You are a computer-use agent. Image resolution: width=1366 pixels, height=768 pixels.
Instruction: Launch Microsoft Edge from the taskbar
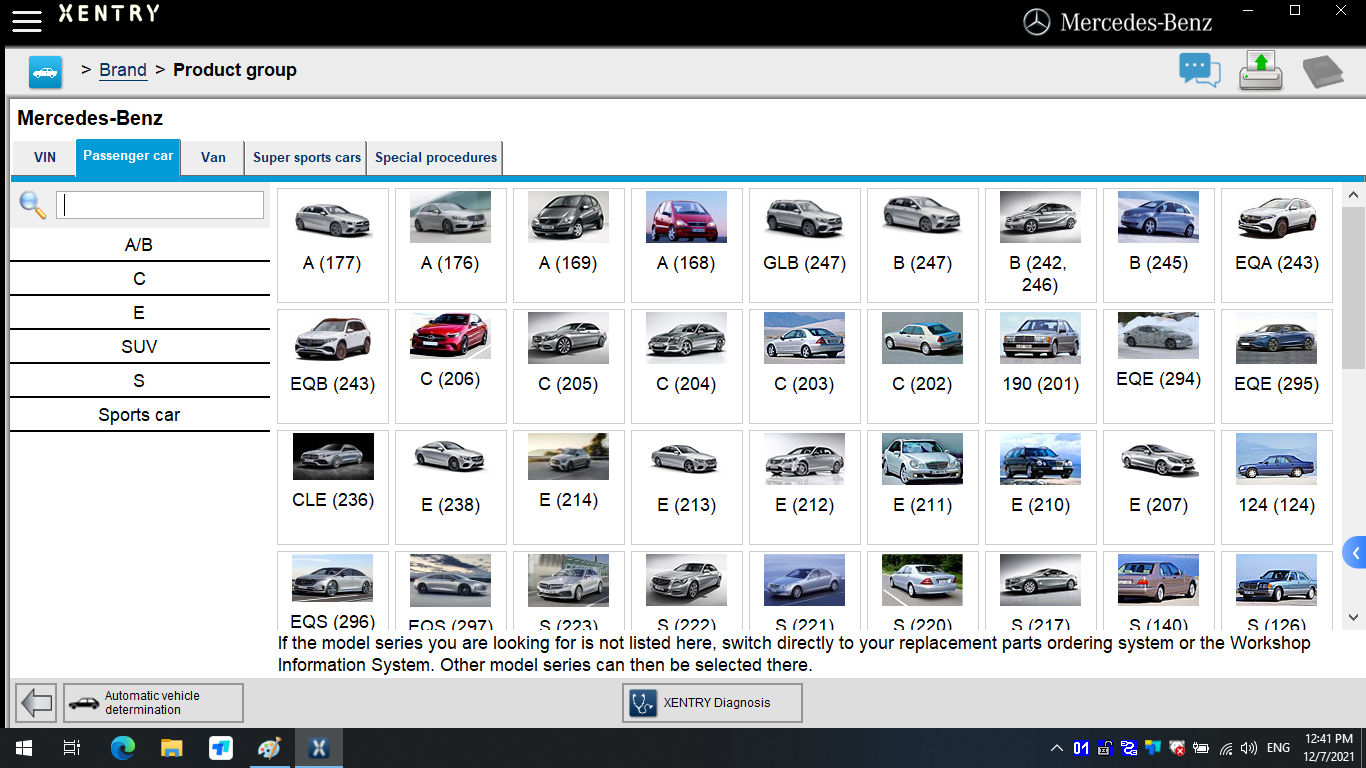(x=122, y=748)
